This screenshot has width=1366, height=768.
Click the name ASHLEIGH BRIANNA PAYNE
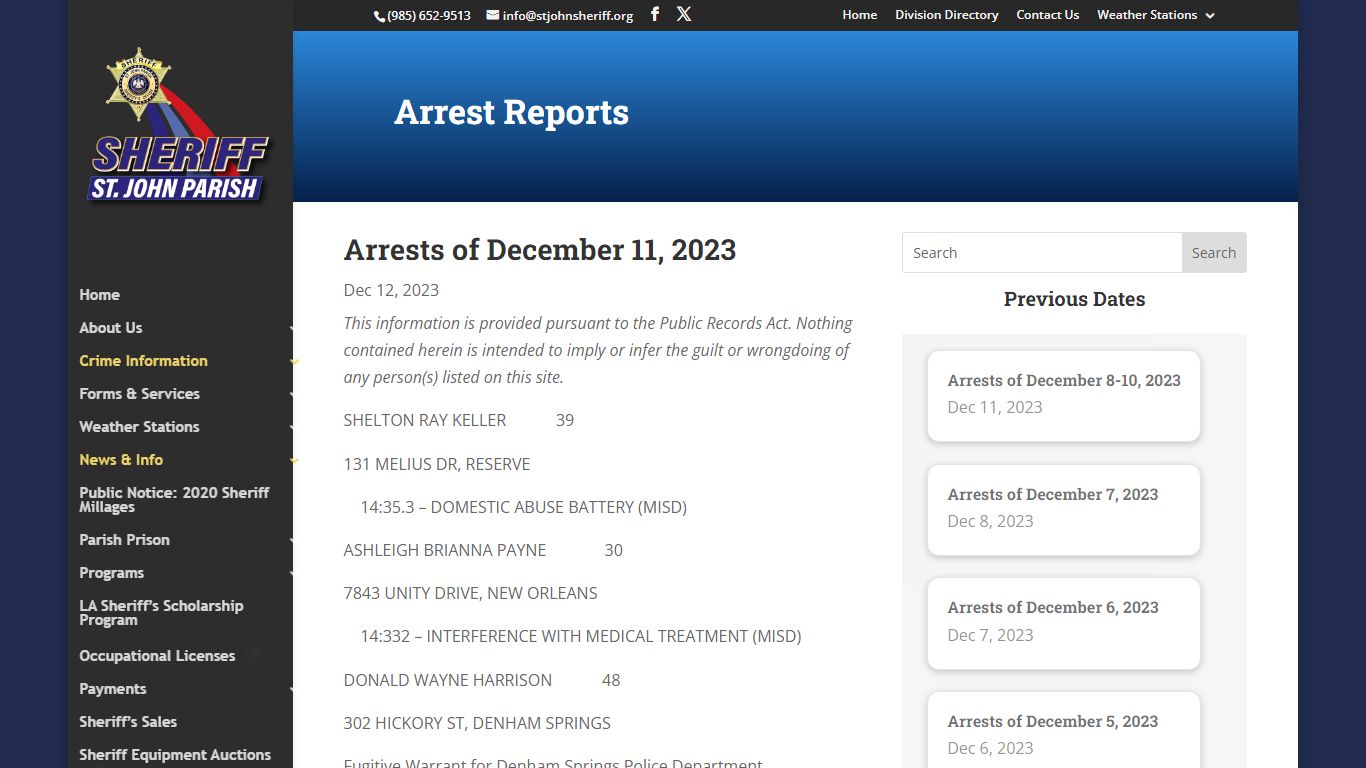(445, 550)
